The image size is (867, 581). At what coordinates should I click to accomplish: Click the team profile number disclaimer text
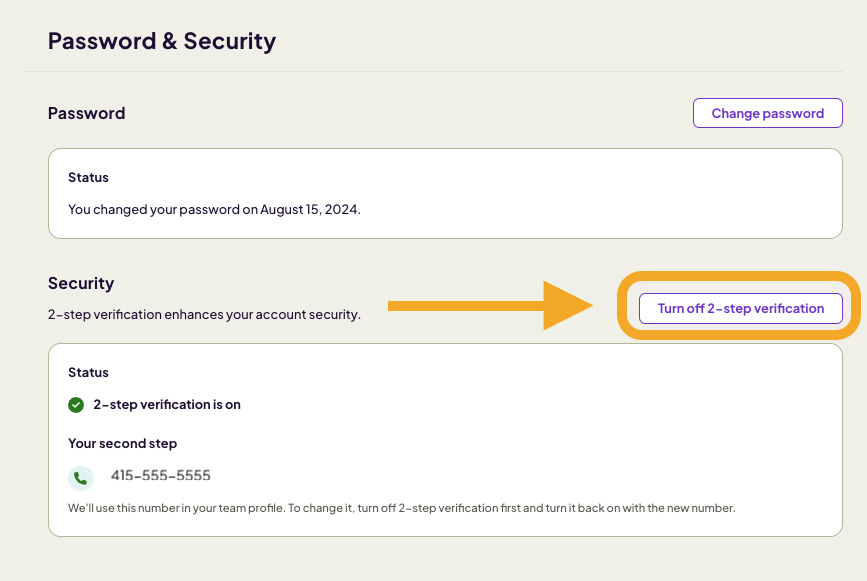coord(402,507)
